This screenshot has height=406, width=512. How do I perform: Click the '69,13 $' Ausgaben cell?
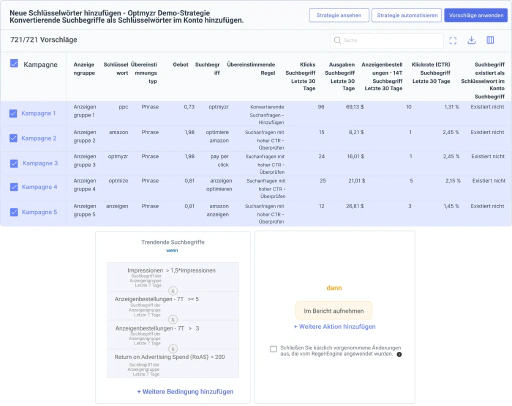(355, 107)
